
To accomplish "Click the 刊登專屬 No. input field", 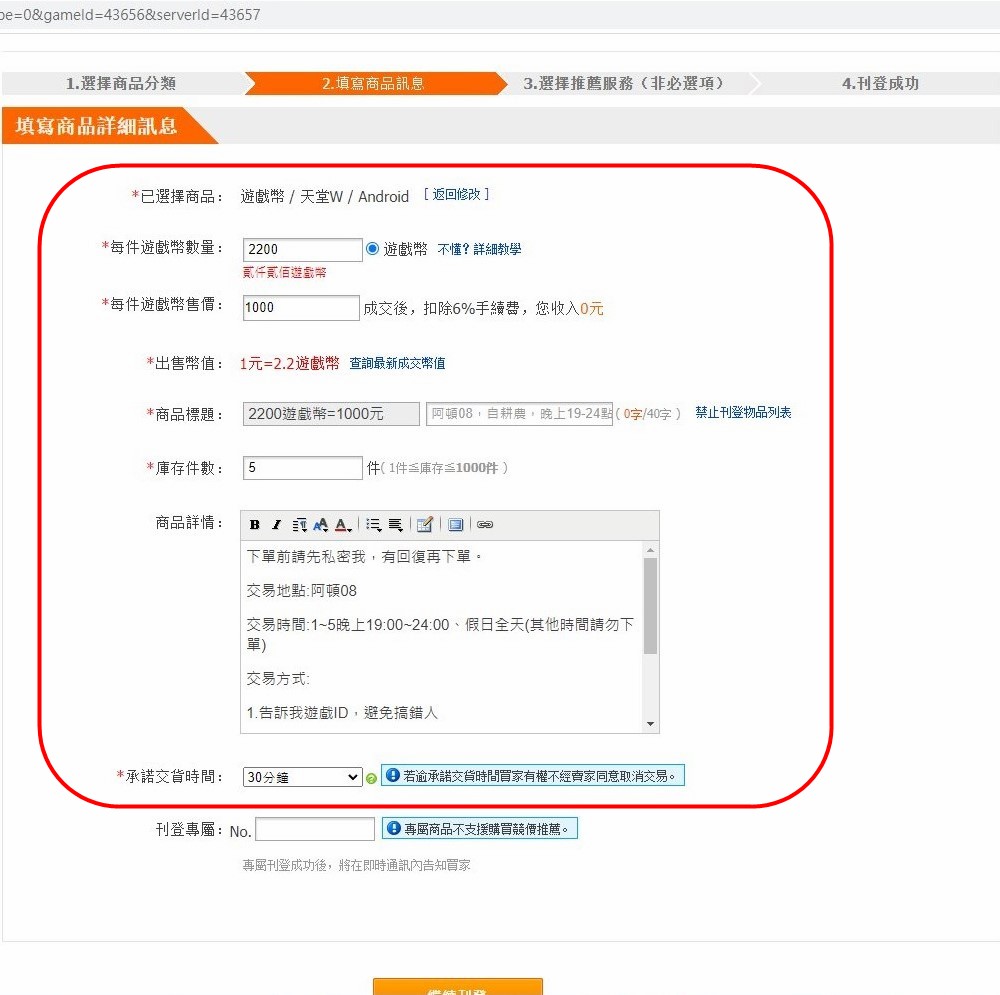I will (315, 830).
